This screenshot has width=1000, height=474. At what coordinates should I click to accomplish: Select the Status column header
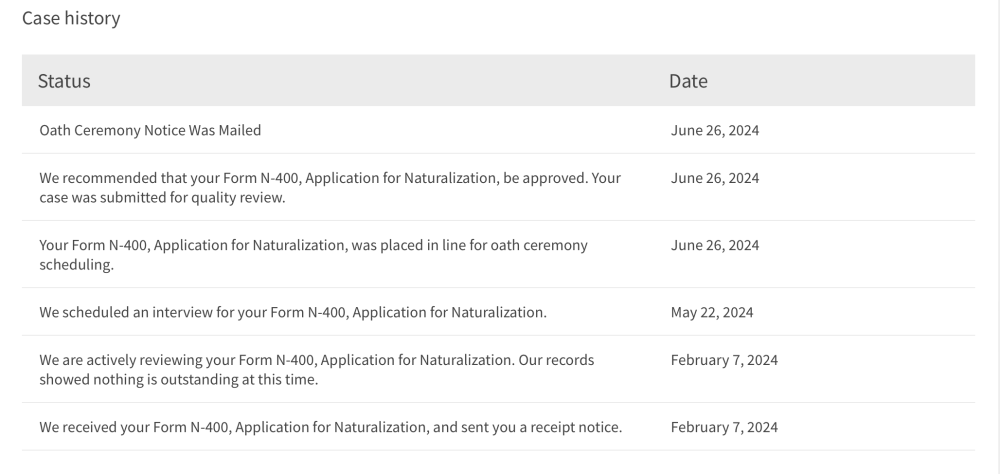click(64, 81)
